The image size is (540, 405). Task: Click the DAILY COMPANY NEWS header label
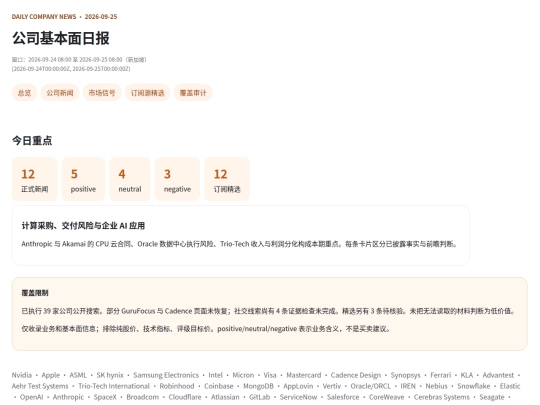click(x=44, y=17)
